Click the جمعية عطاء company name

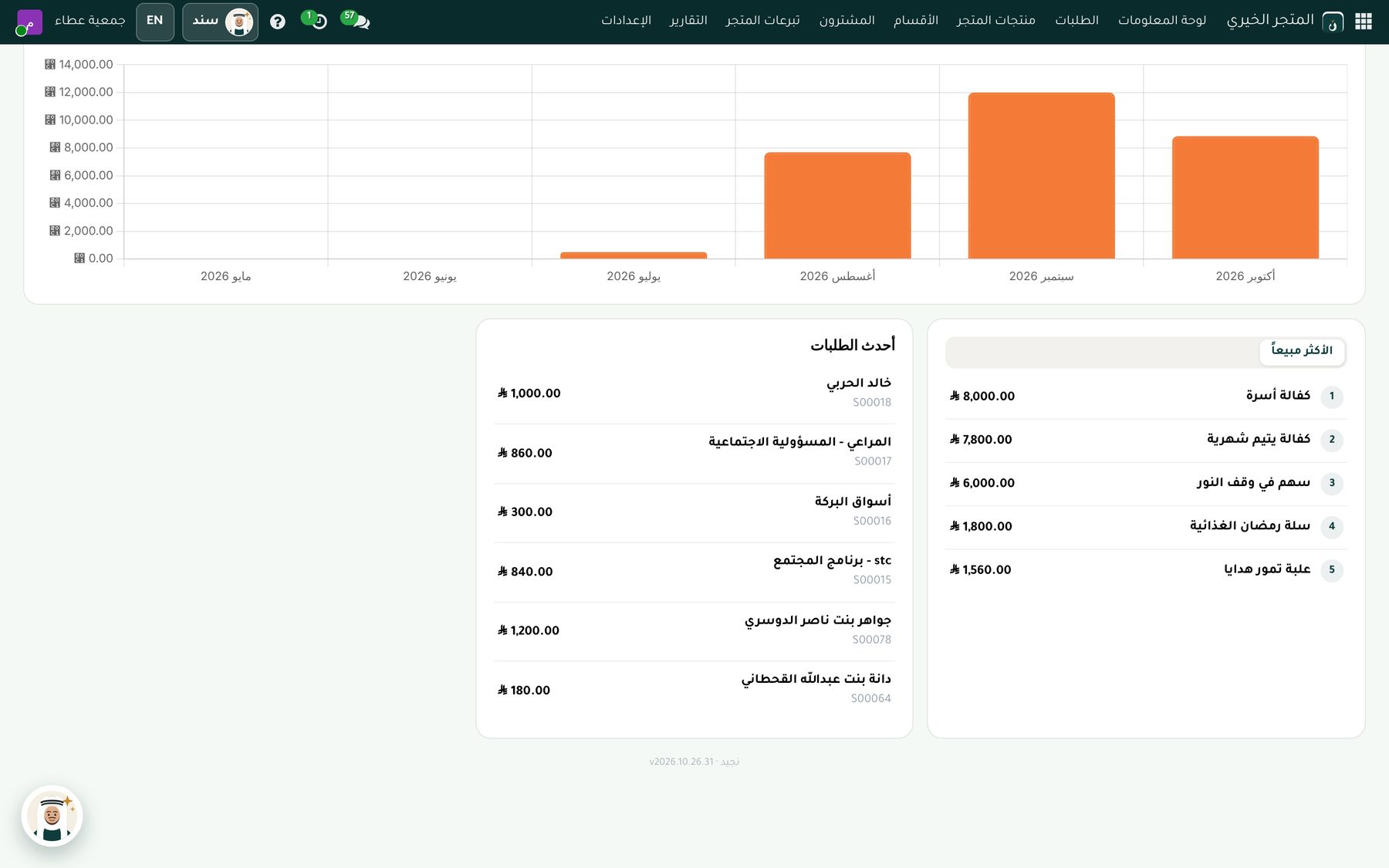tap(90, 20)
